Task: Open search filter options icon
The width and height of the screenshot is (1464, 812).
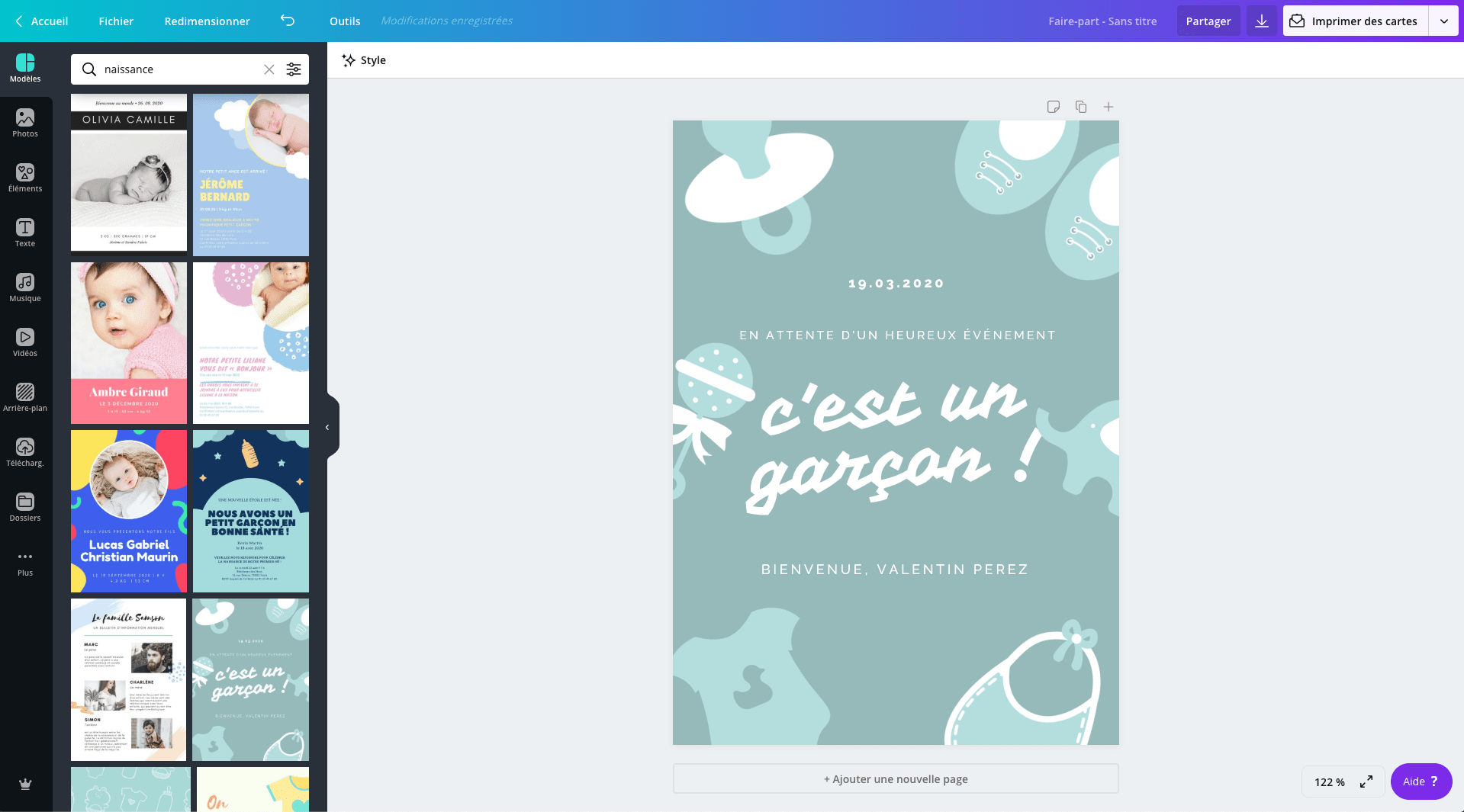Action: click(x=294, y=69)
